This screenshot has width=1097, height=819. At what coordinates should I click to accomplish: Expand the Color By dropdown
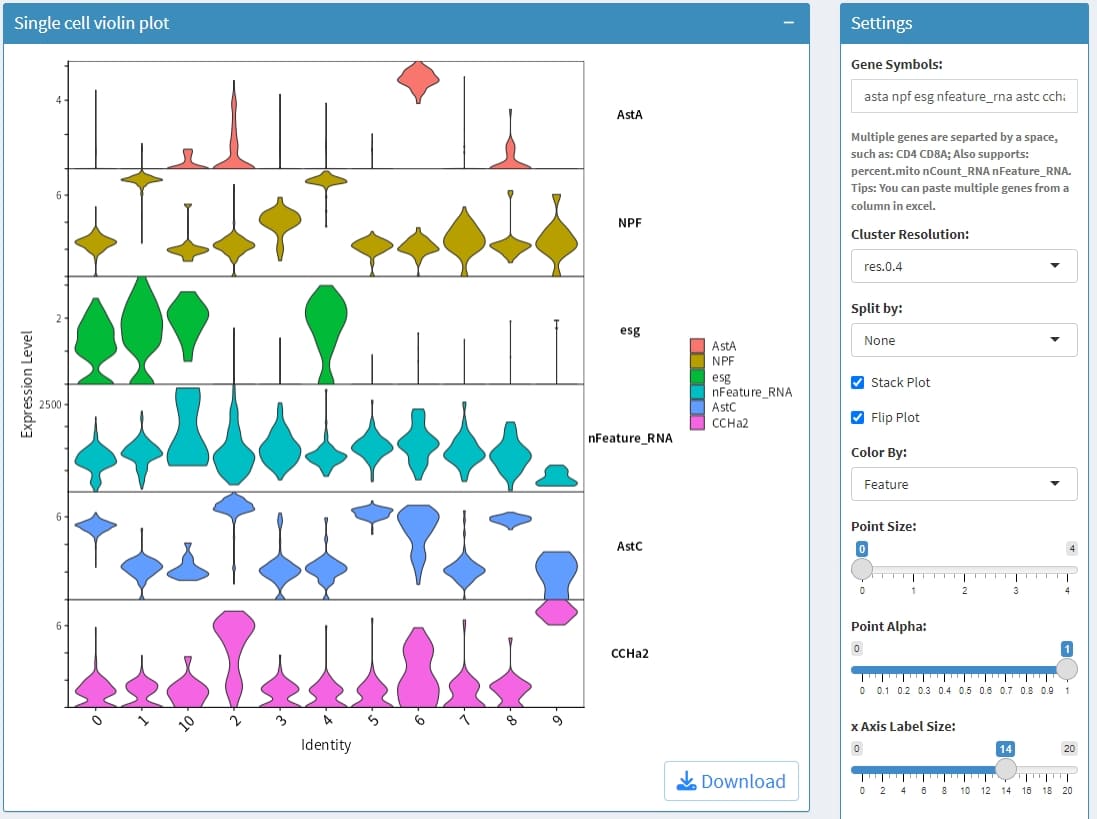[963, 484]
